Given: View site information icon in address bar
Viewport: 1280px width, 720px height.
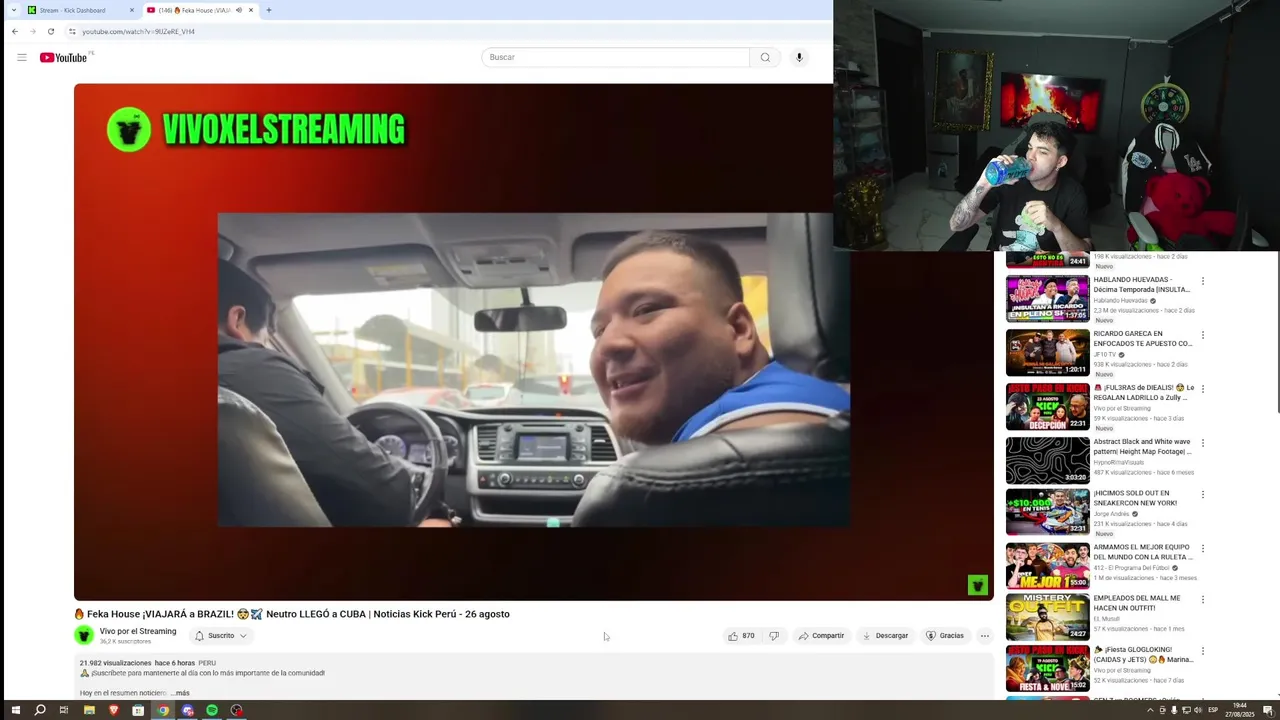Looking at the screenshot, I should 72,32.
